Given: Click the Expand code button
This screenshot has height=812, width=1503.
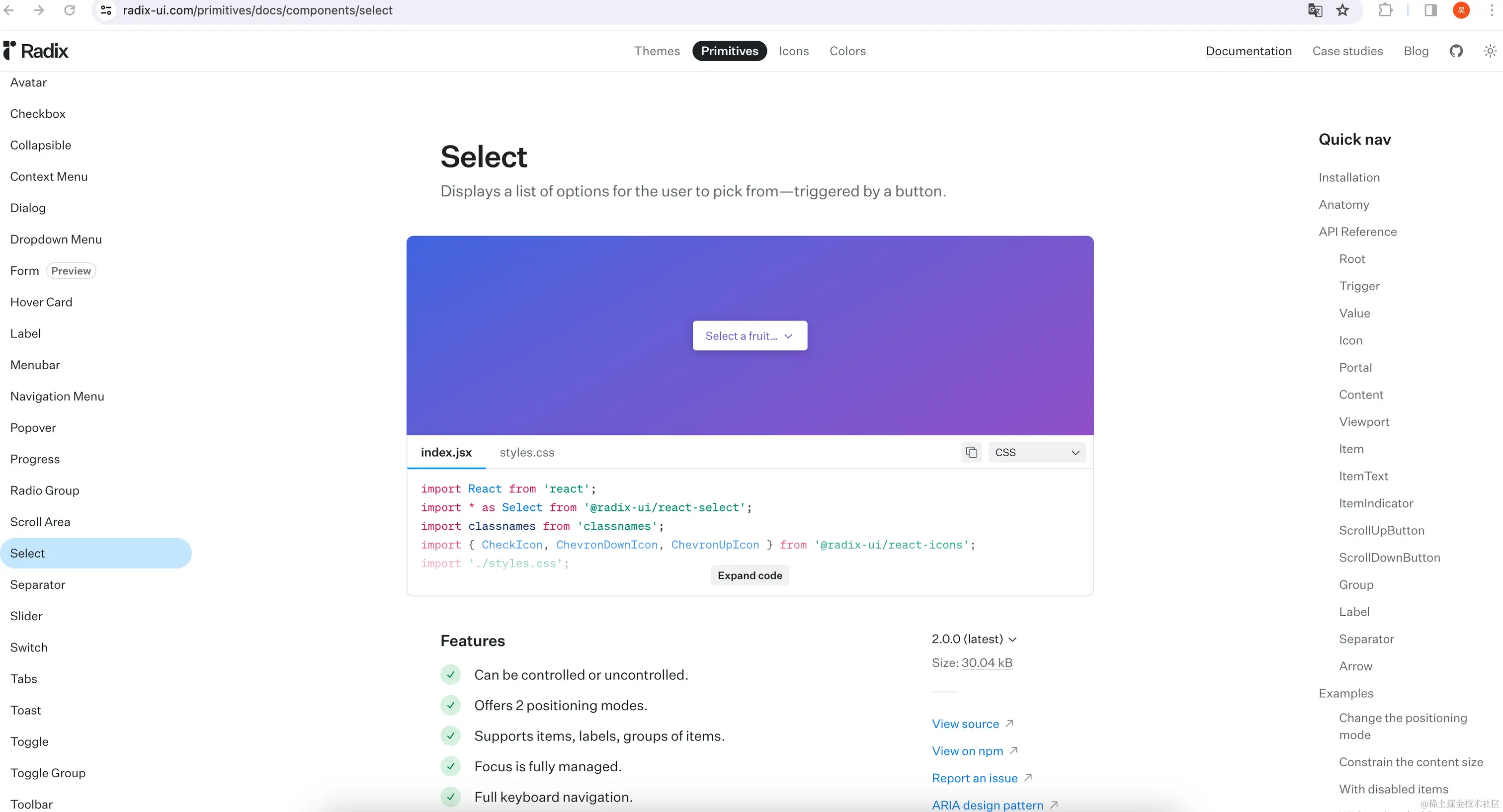Looking at the screenshot, I should click(x=750, y=575).
